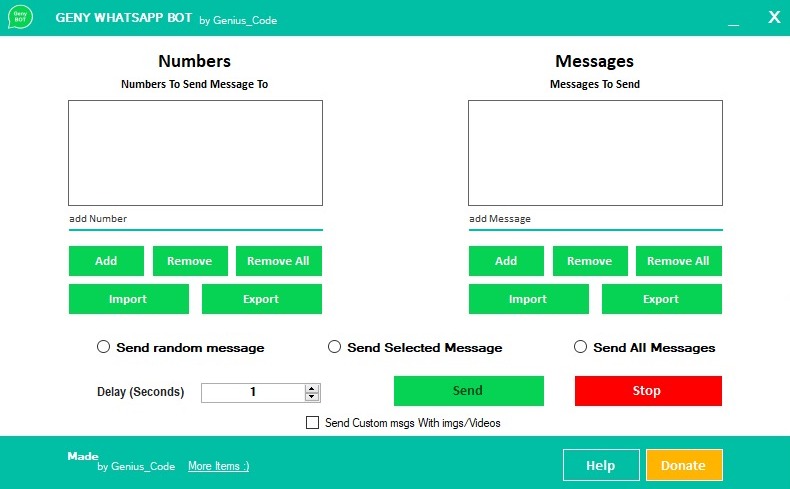Remove selected message from Messages list
The height and width of the screenshot is (489, 790).
[x=590, y=261]
